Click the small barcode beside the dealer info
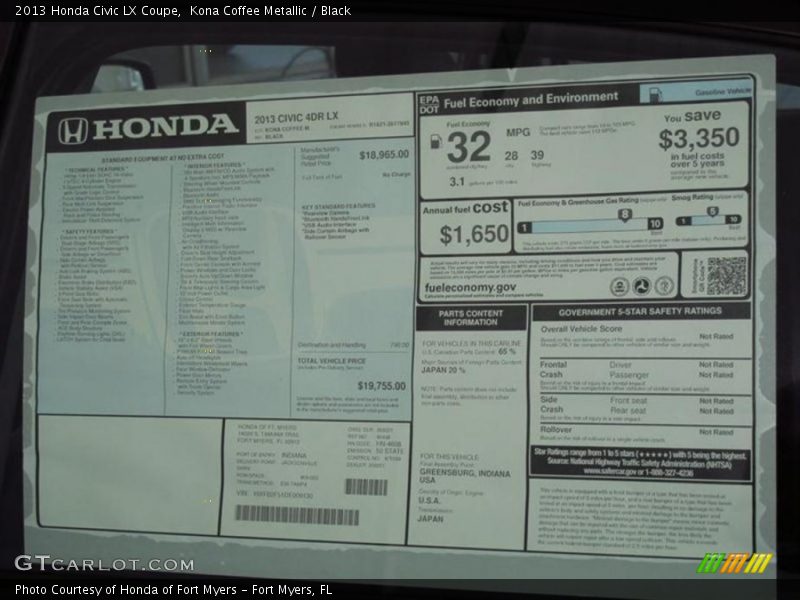Viewport: 800px width, 600px height. [366, 487]
